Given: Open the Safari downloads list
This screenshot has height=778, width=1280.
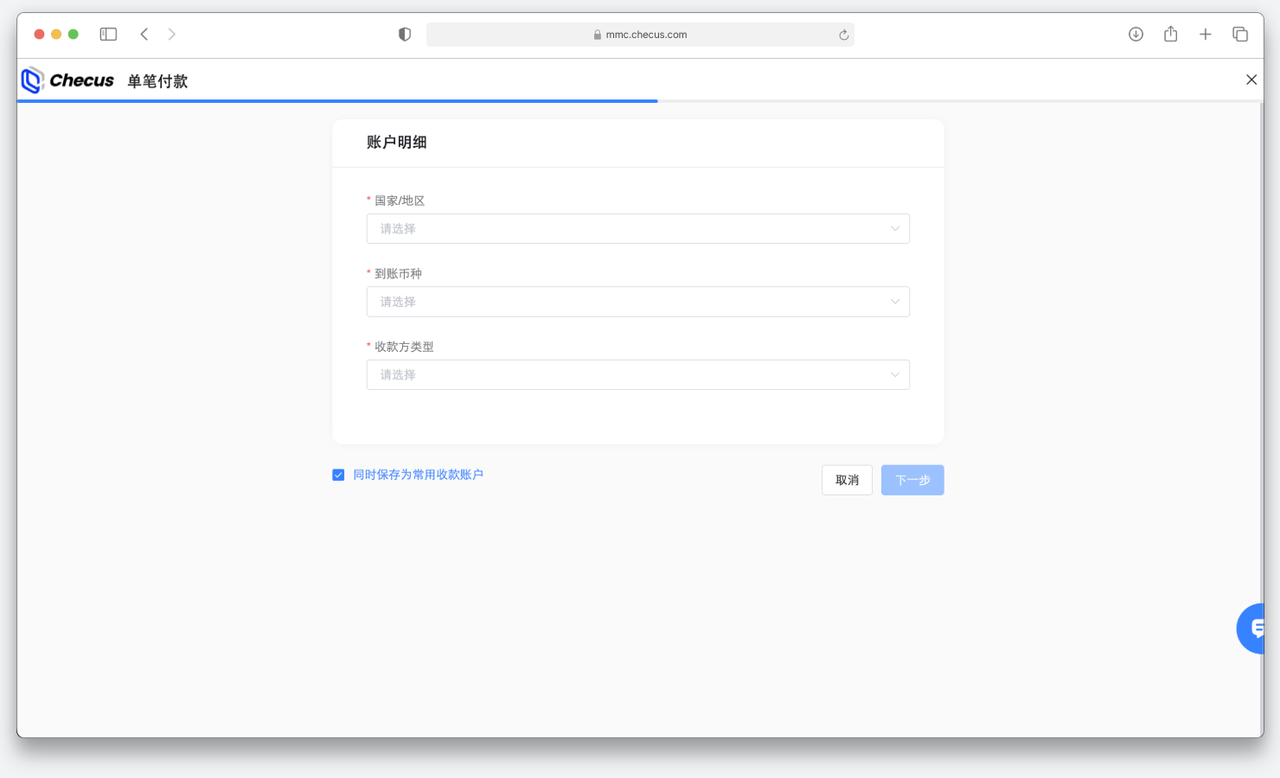Looking at the screenshot, I should click(1135, 34).
